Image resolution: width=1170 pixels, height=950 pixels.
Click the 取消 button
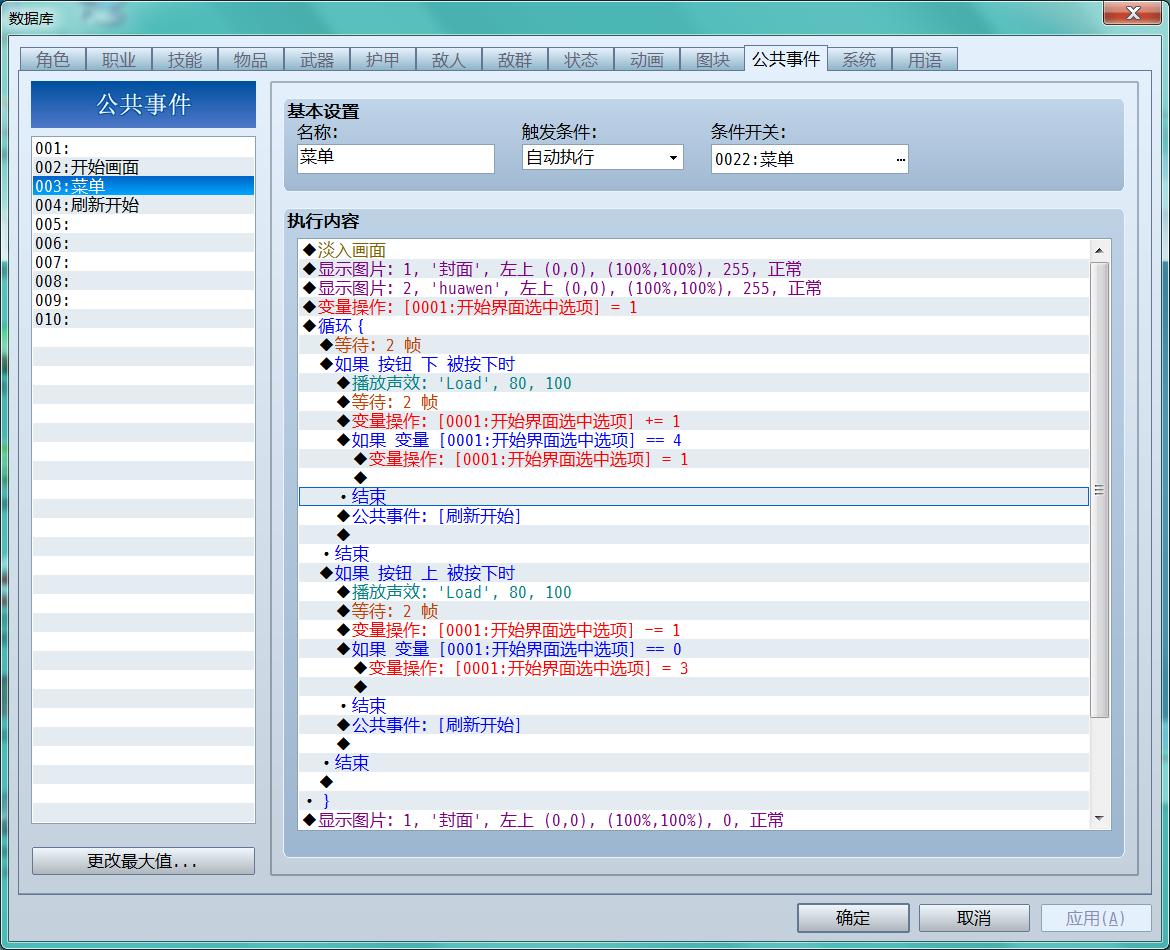point(974,918)
